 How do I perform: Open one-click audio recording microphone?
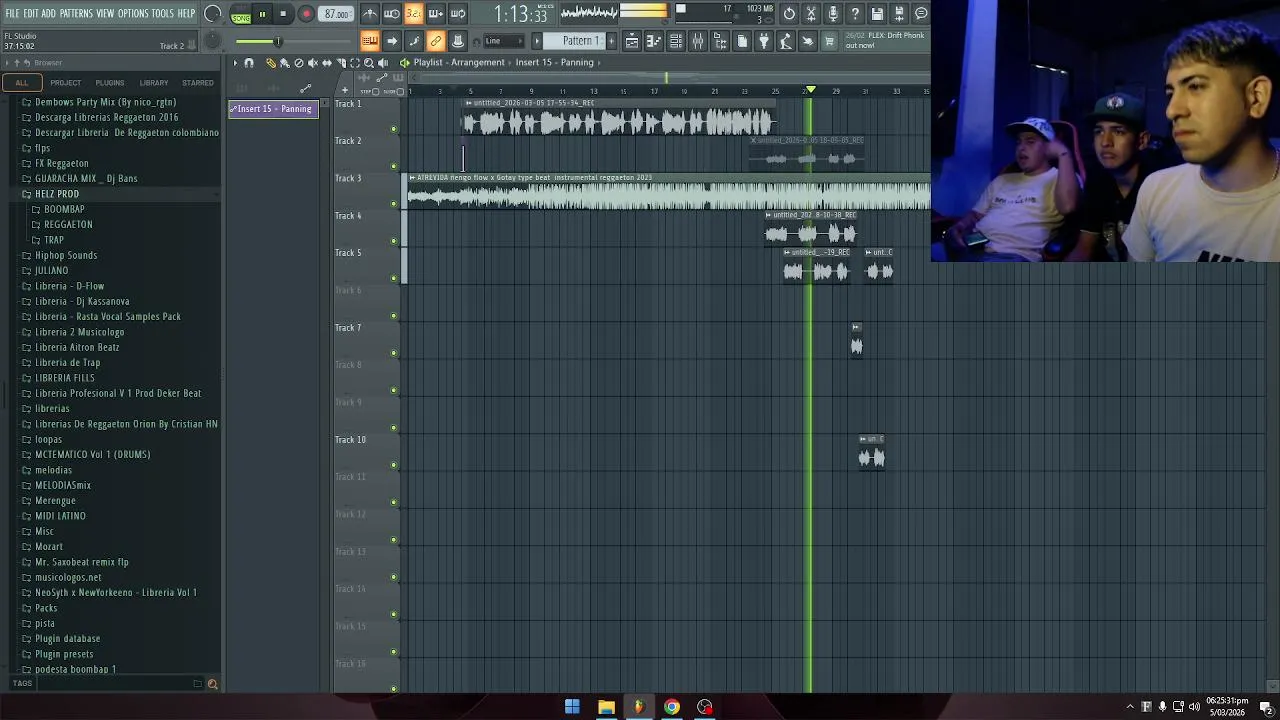(x=833, y=14)
